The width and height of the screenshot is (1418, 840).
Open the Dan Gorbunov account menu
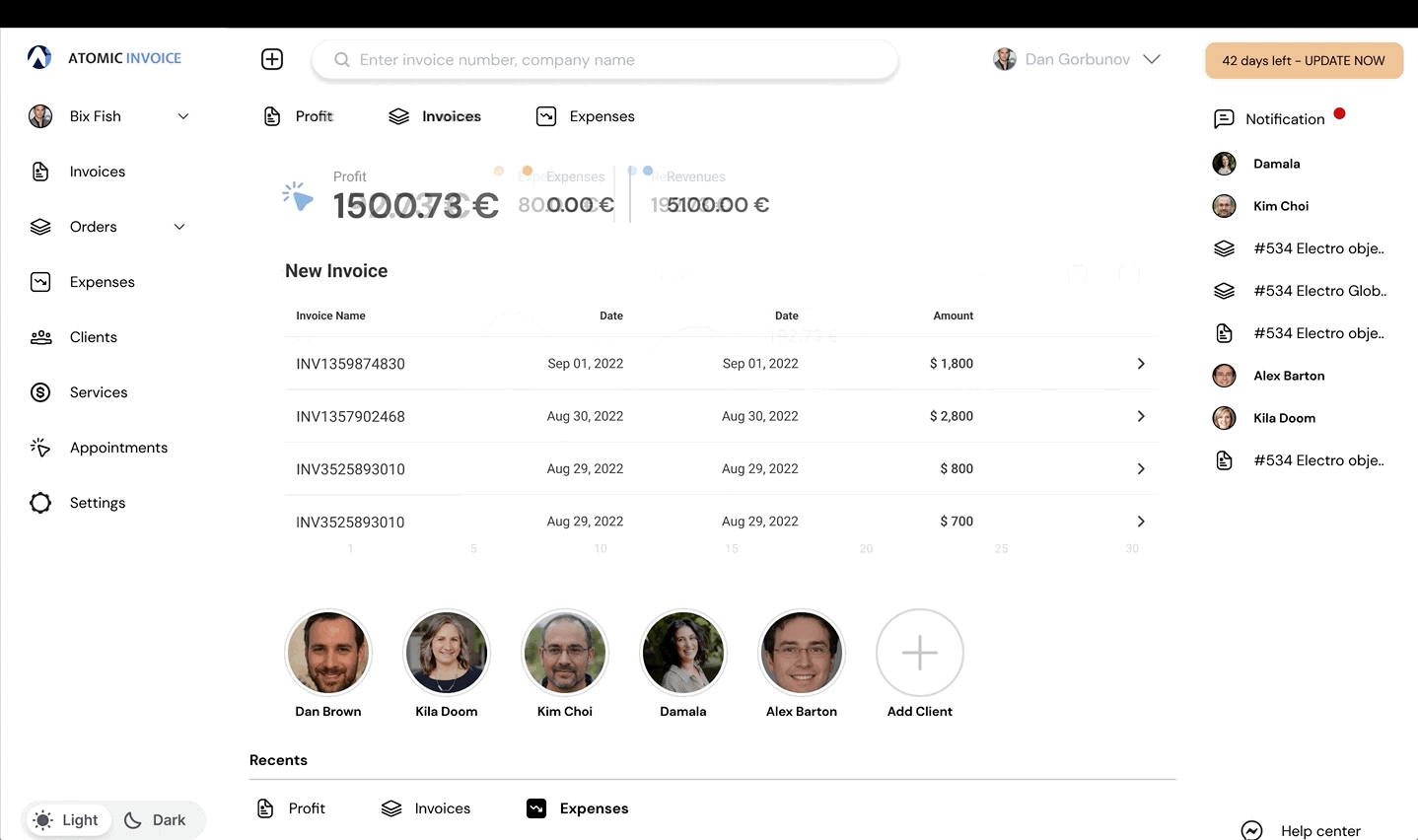click(1078, 59)
